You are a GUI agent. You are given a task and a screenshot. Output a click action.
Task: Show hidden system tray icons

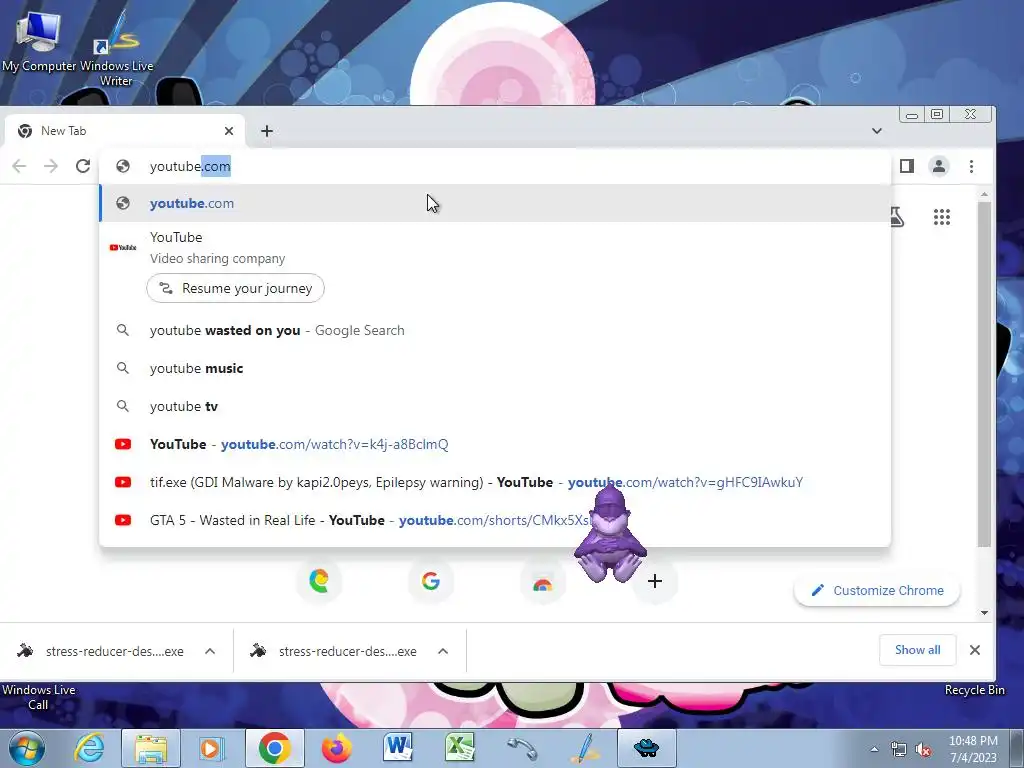pos(874,749)
